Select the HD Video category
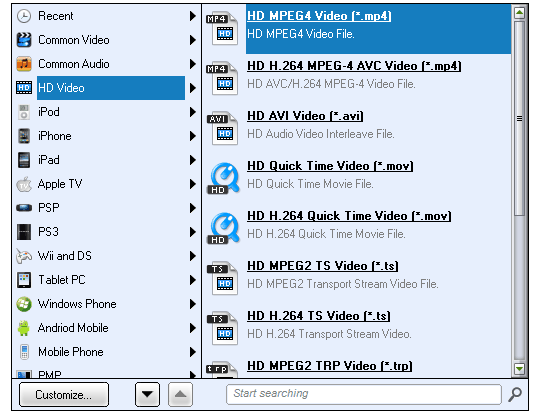Image resolution: width=544 pixels, height=417 pixels. (x=106, y=88)
